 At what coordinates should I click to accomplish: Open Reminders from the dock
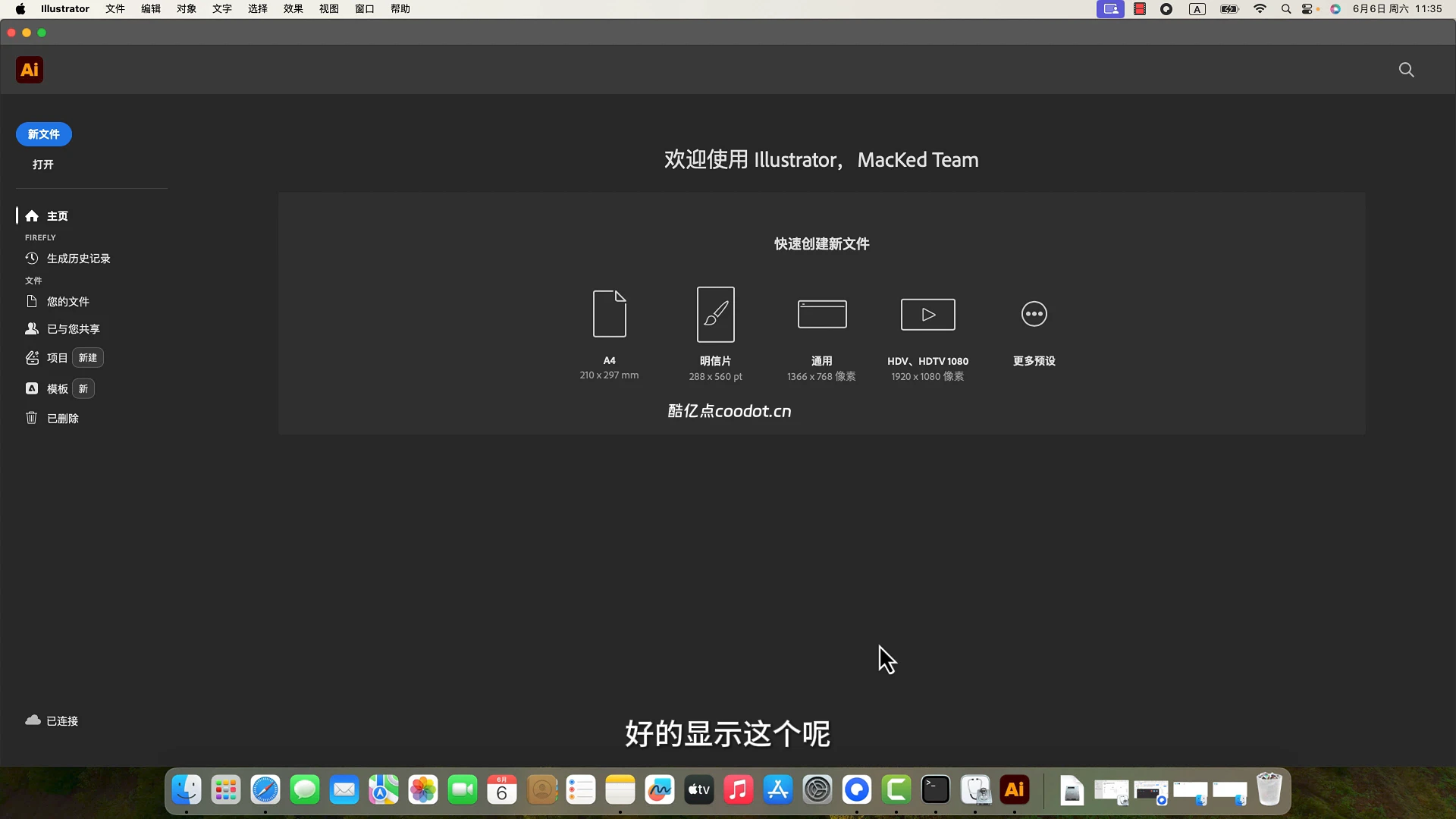click(x=581, y=790)
